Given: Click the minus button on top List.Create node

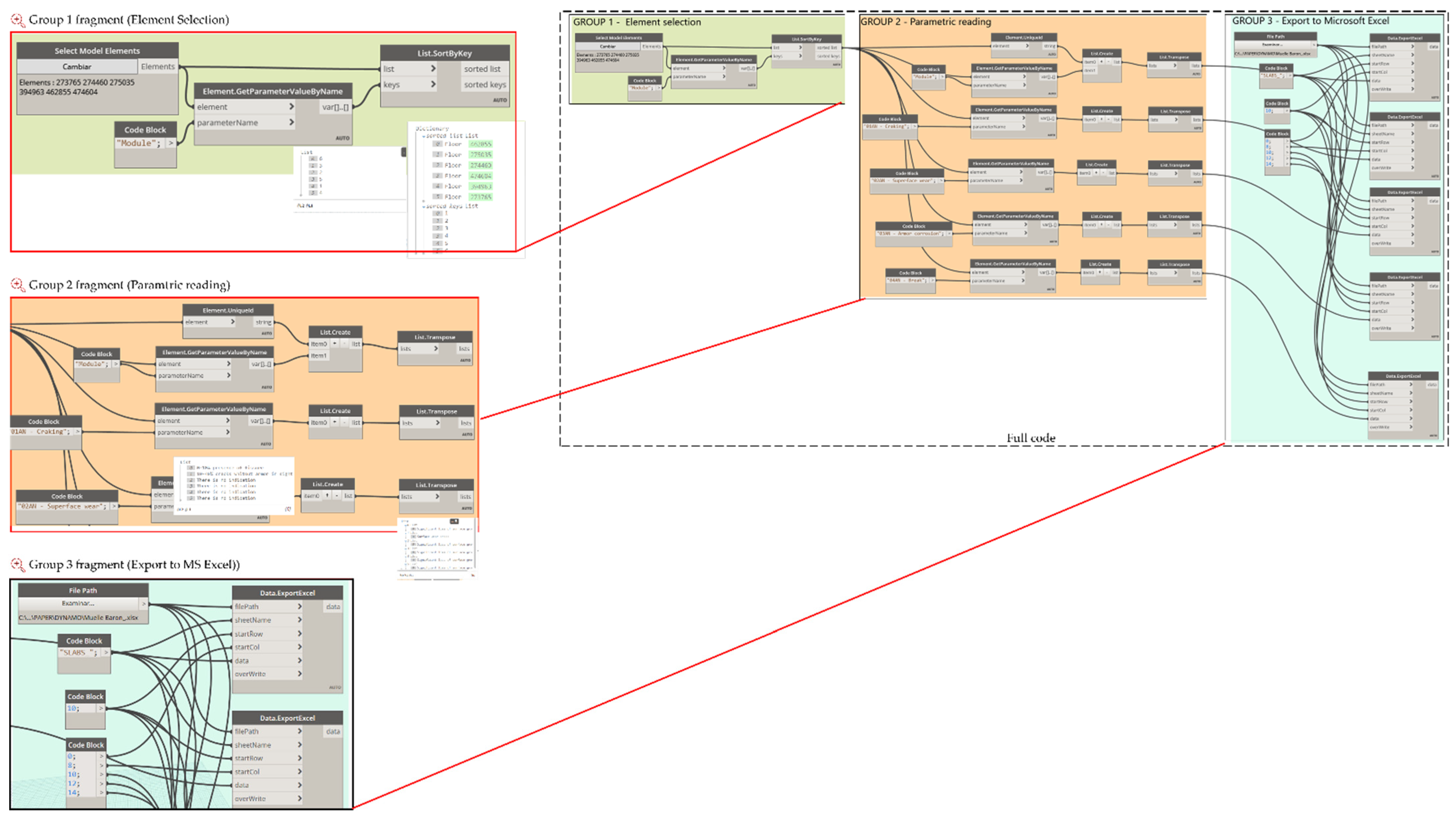Looking at the screenshot, I should (344, 344).
